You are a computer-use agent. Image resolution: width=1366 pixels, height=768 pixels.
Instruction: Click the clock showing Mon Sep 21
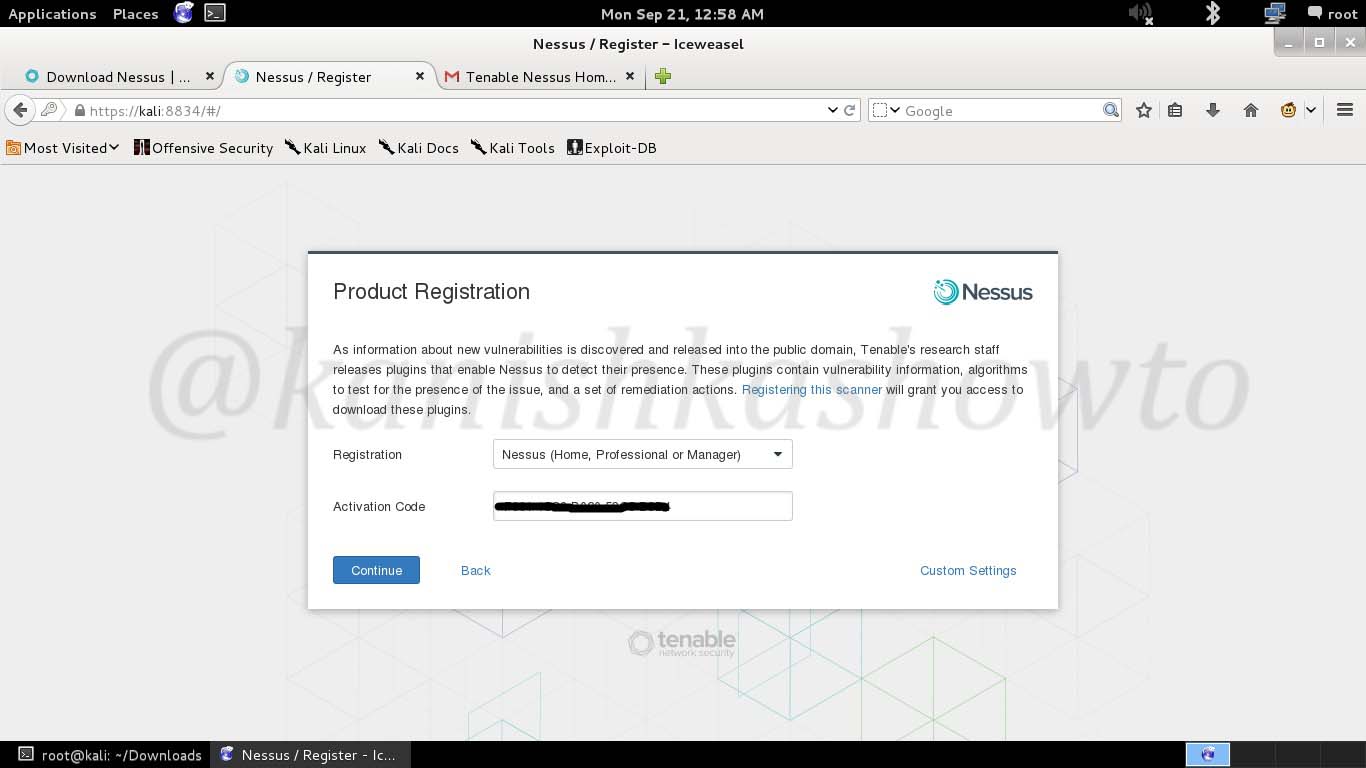(682, 14)
